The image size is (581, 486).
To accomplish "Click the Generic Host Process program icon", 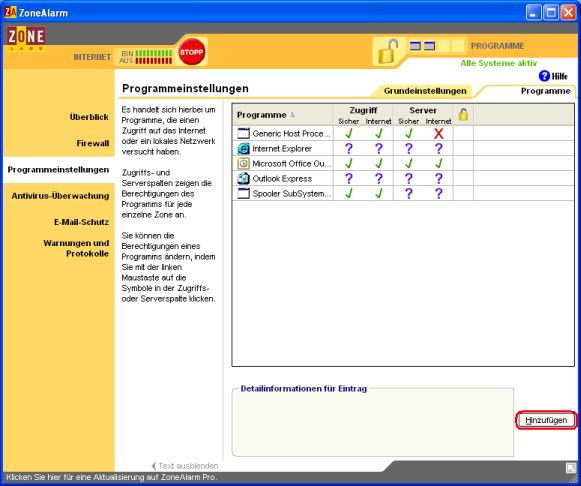I will point(243,133).
